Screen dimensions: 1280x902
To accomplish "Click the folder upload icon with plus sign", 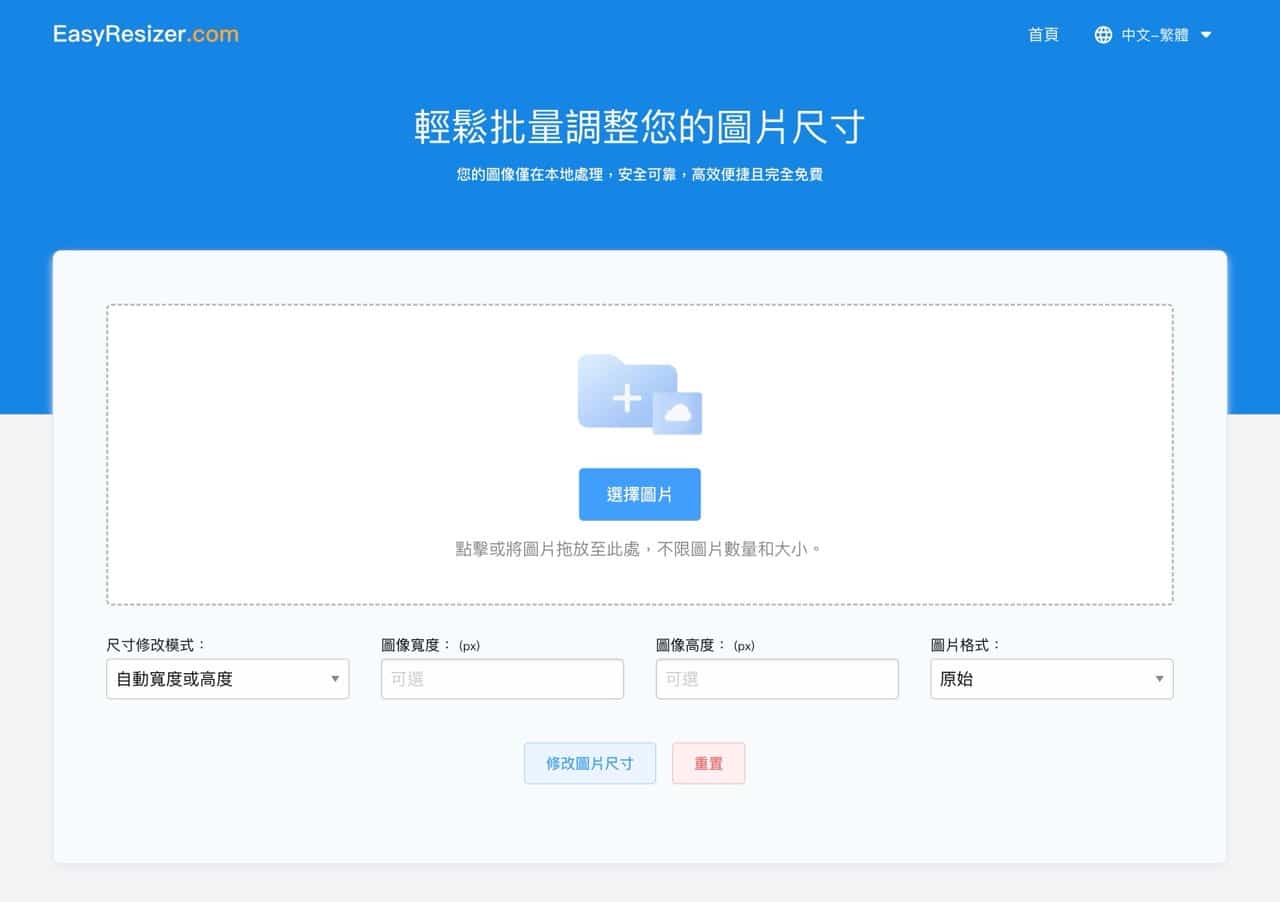I will pos(627,392).
